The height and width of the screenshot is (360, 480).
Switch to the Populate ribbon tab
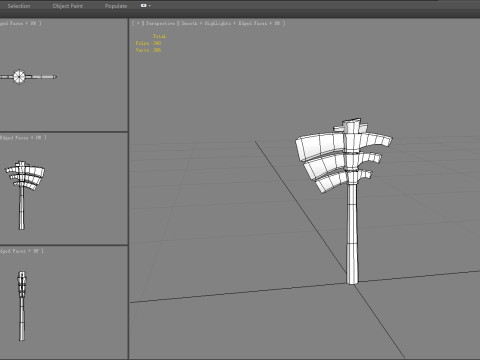click(x=116, y=6)
